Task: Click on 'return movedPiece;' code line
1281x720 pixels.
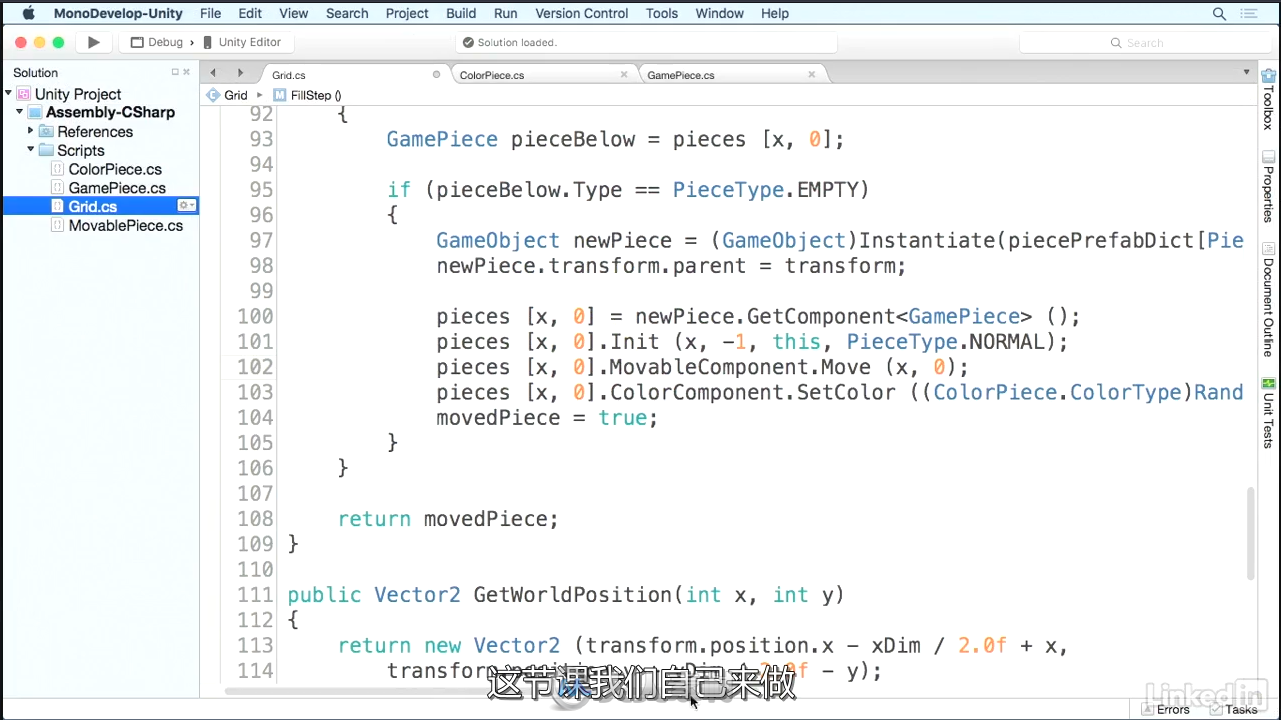Action: pos(448,519)
